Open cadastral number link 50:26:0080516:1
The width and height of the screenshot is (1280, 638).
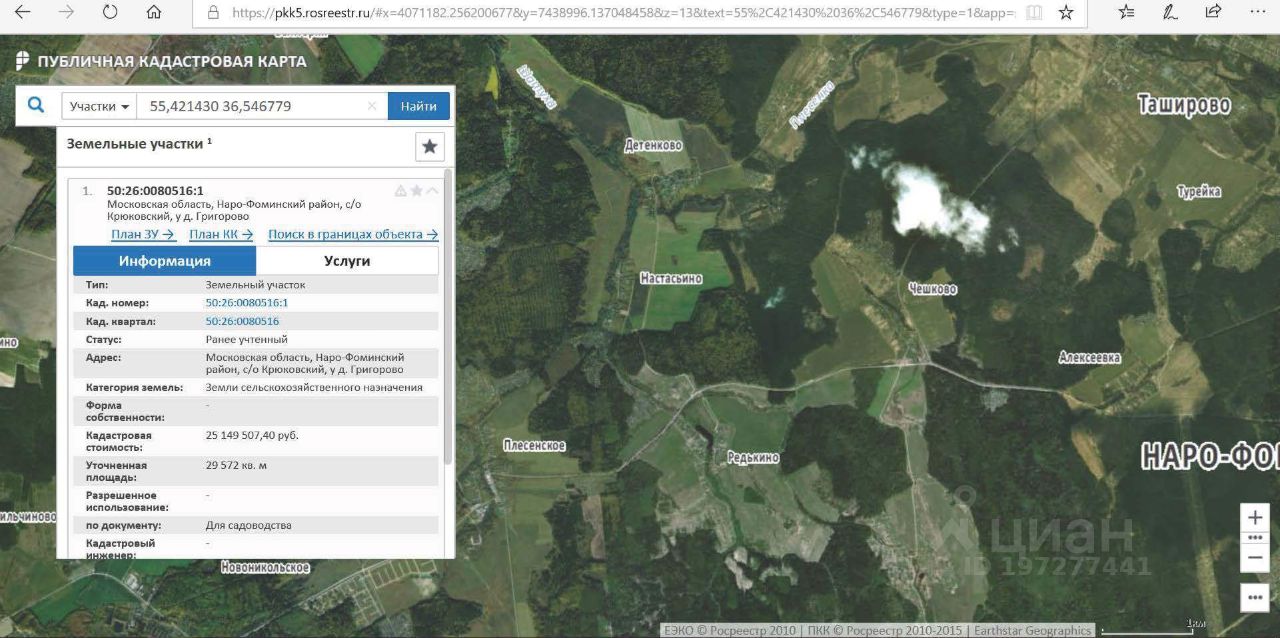click(x=247, y=303)
